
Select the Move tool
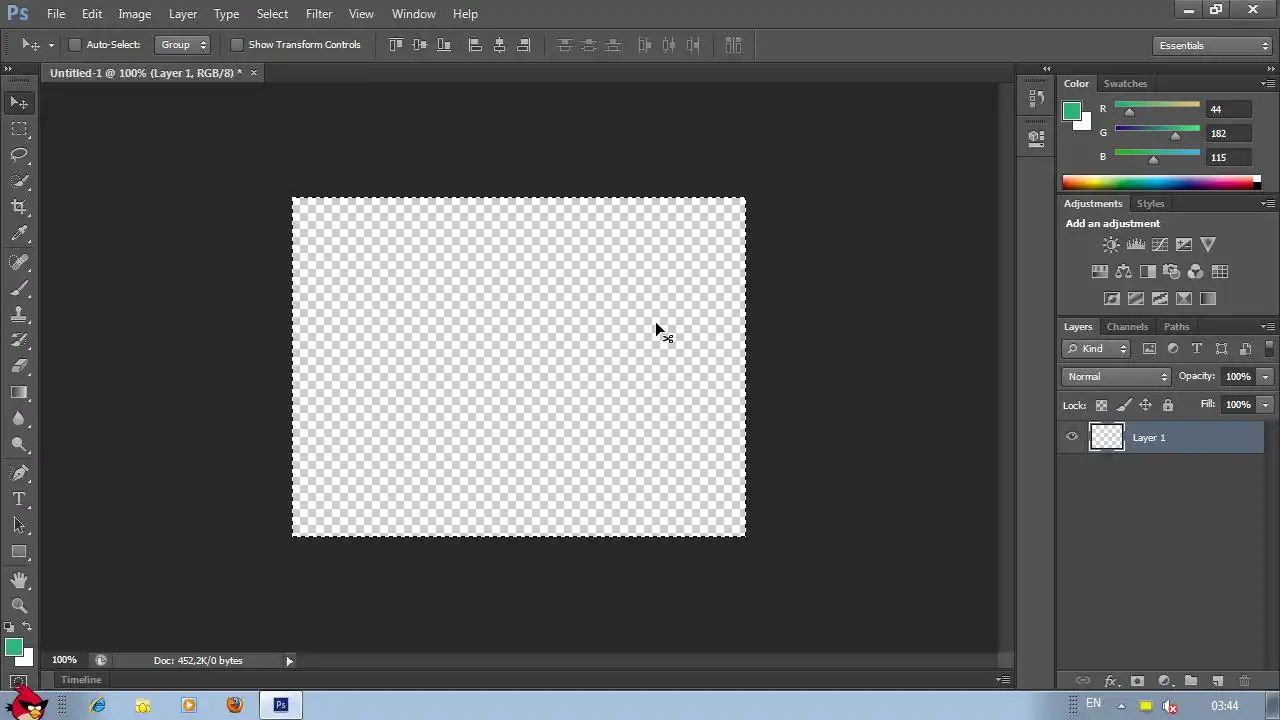click(x=19, y=103)
